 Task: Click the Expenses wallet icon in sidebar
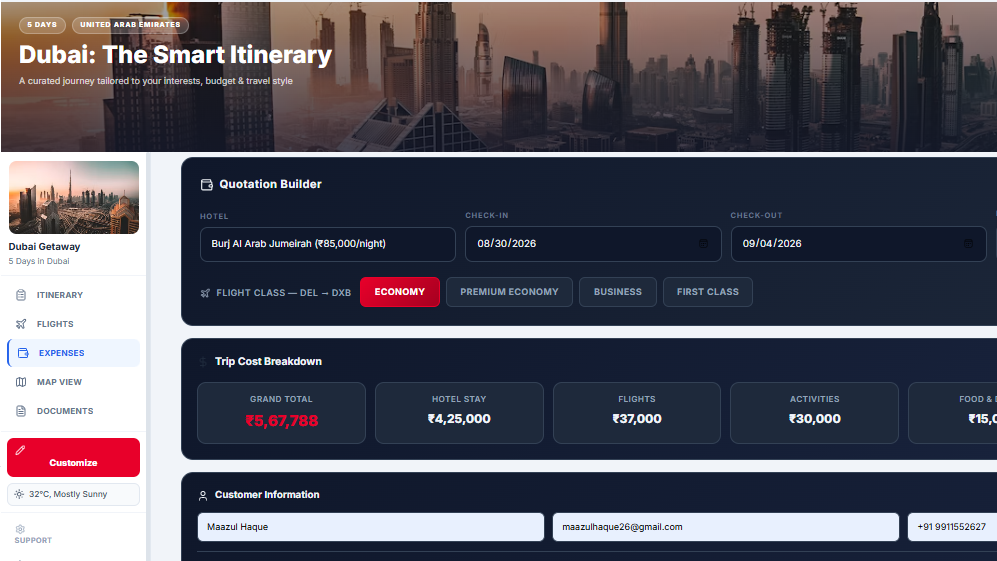tap(24, 353)
